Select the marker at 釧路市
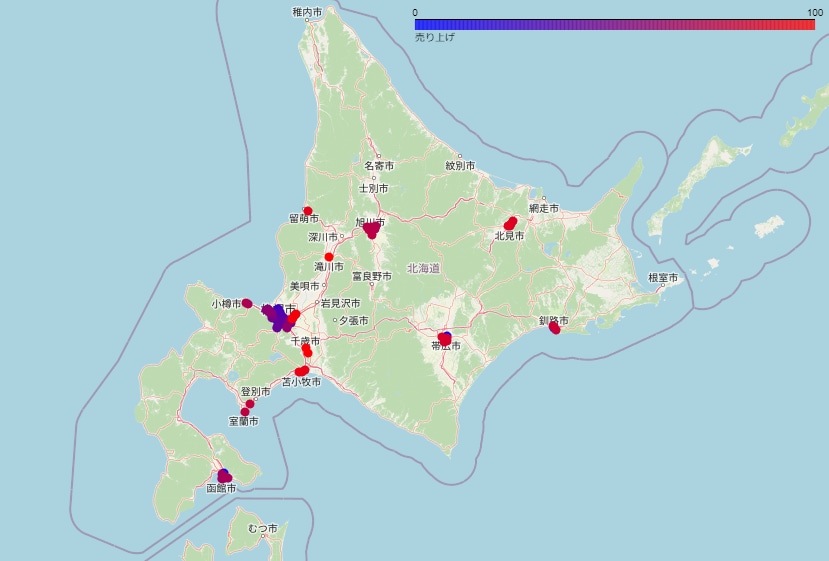829x561 pixels. coord(554,328)
